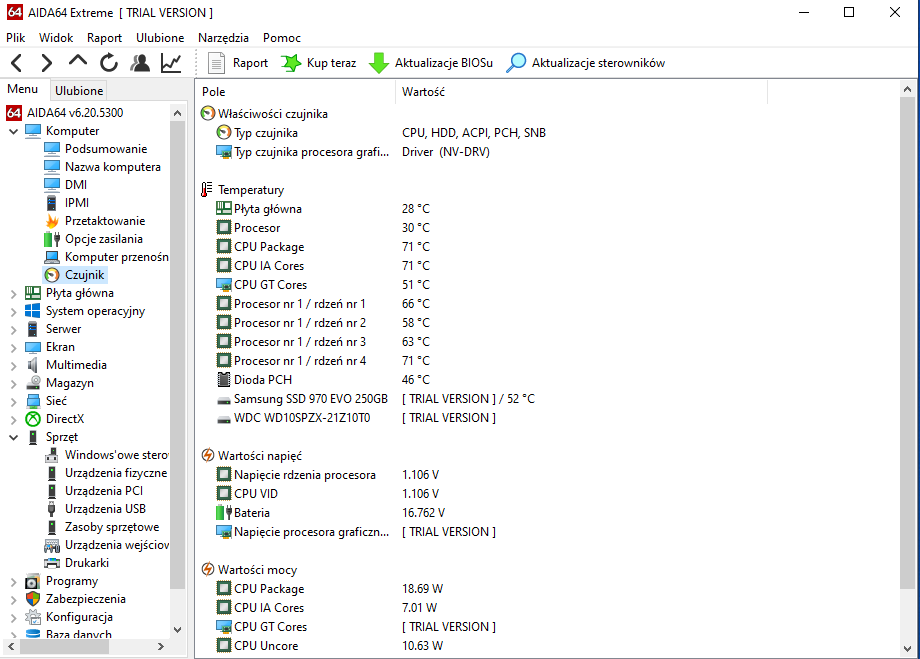Click the Wartość column header

(x=581, y=92)
